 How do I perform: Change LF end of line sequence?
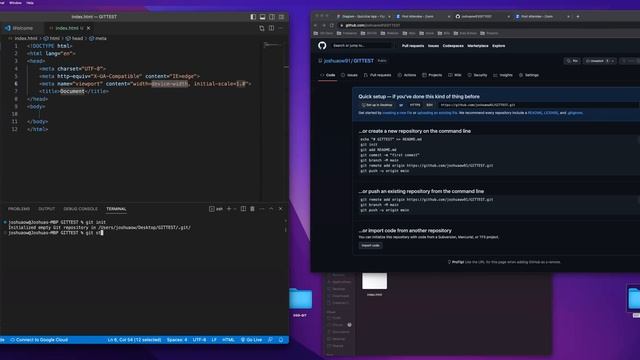coord(214,340)
